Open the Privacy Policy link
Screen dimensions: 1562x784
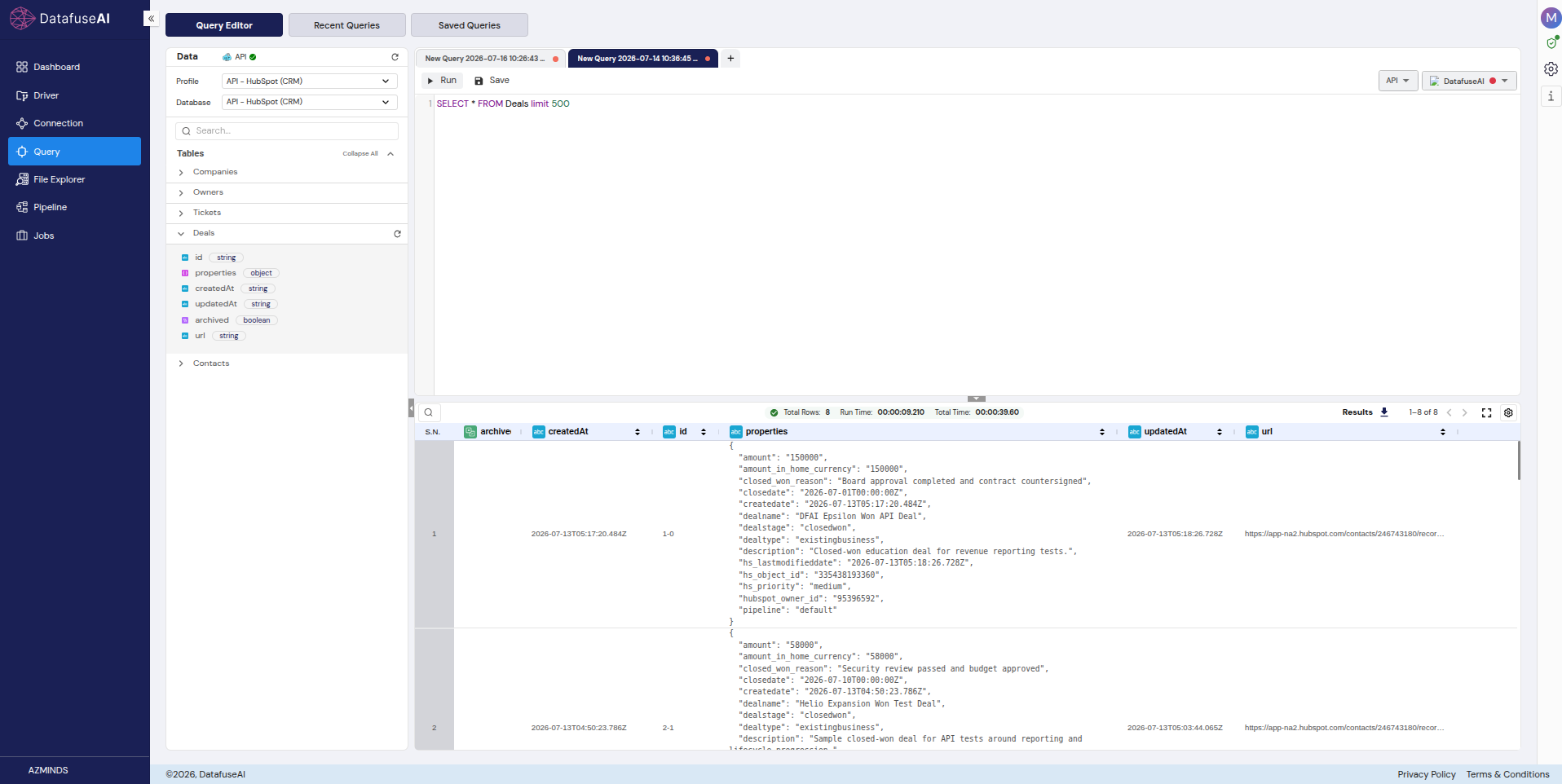tap(1427, 774)
